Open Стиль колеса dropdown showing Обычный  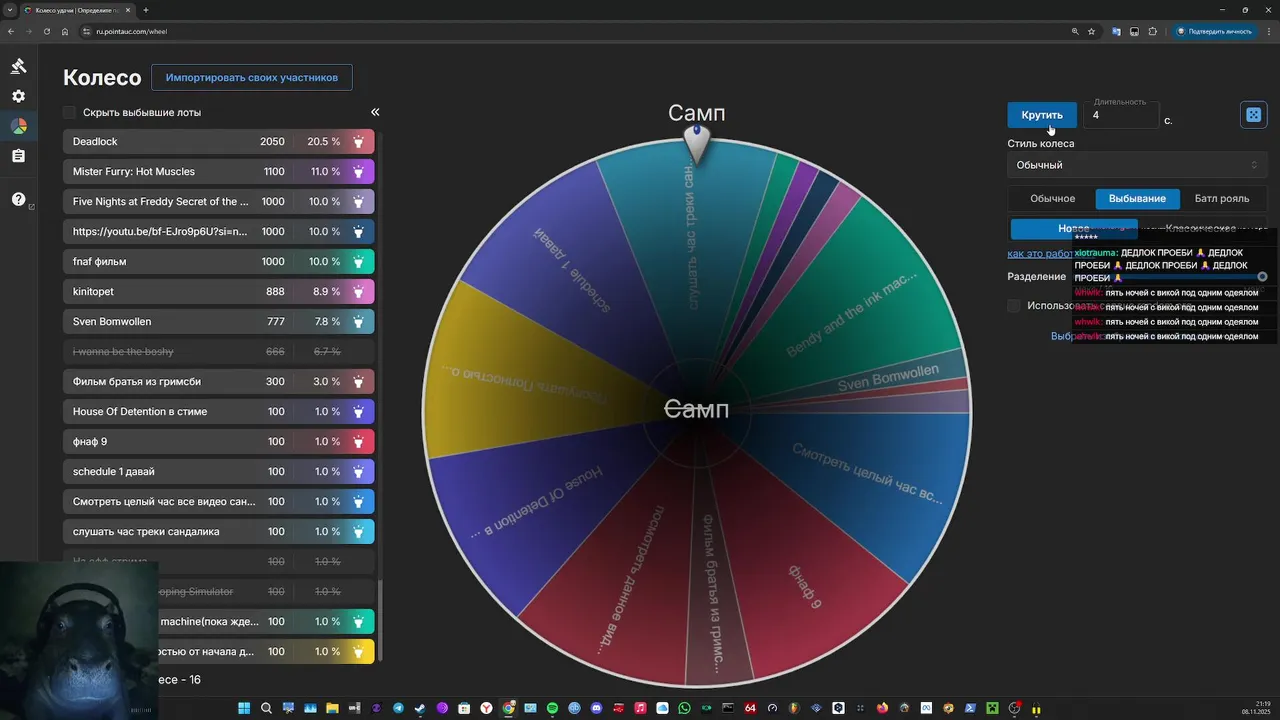point(1137,165)
